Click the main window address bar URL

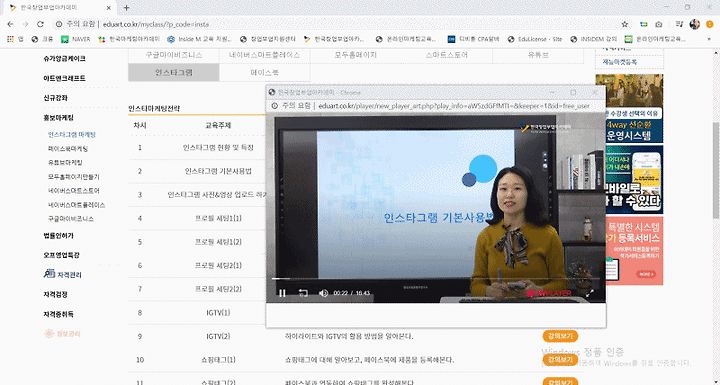pos(156,24)
